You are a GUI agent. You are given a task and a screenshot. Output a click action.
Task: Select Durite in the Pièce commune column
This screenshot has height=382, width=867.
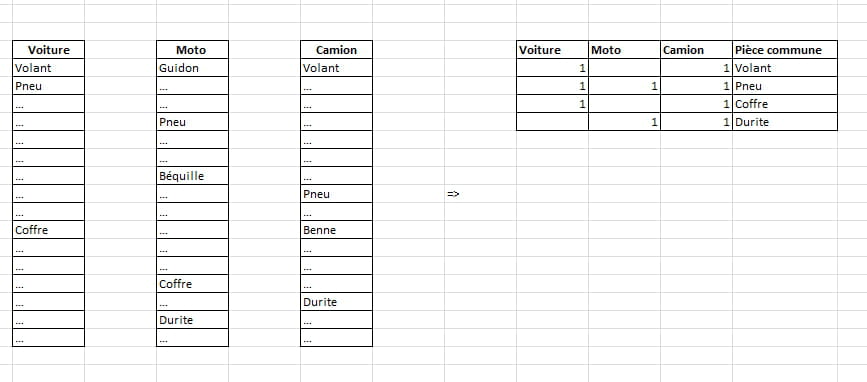pyautogui.click(x=785, y=122)
